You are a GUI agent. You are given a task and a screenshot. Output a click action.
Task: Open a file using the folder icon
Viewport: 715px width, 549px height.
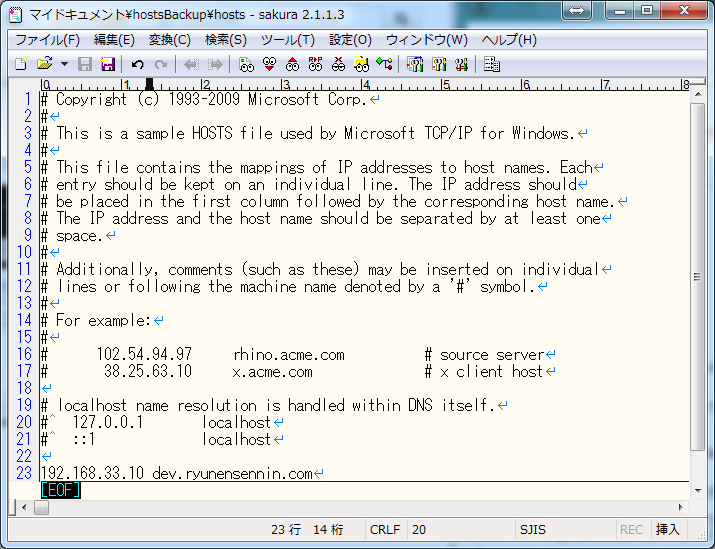coord(44,64)
